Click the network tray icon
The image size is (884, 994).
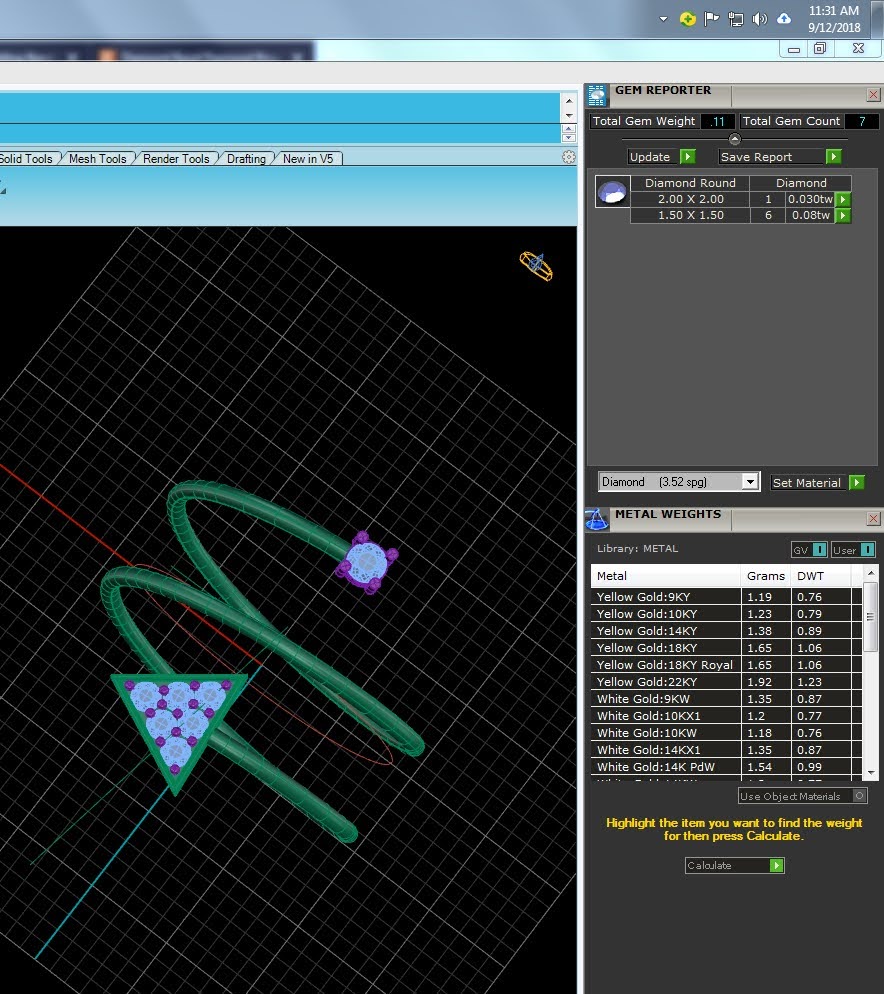(736, 19)
